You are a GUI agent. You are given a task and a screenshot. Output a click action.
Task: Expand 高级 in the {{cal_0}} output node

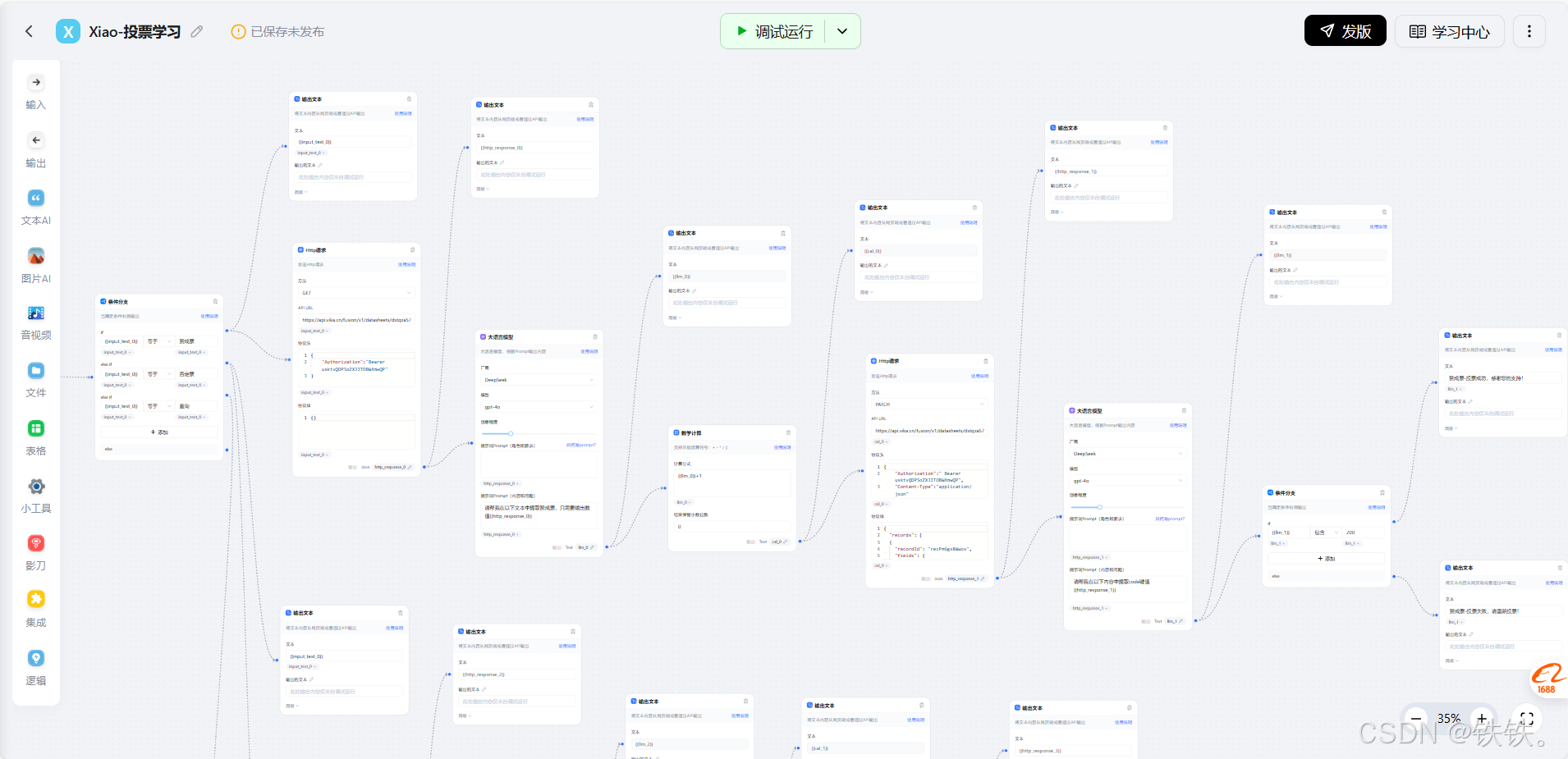[x=865, y=292]
